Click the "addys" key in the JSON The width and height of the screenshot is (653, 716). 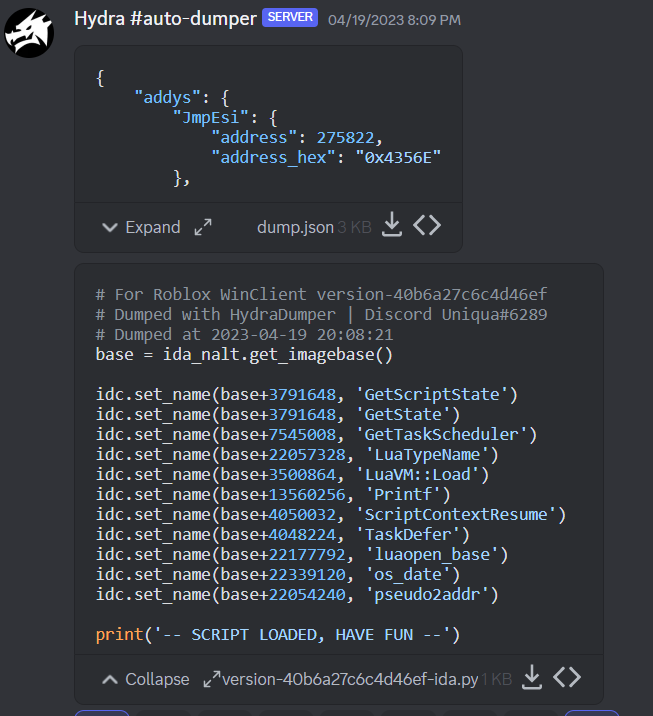pos(167,98)
